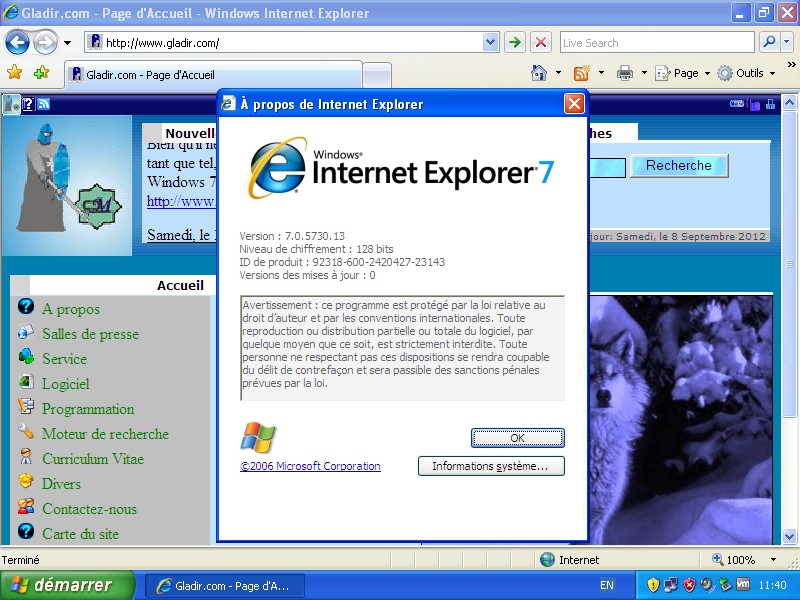Click the Home page icon
This screenshot has width=800, height=600.
539,73
